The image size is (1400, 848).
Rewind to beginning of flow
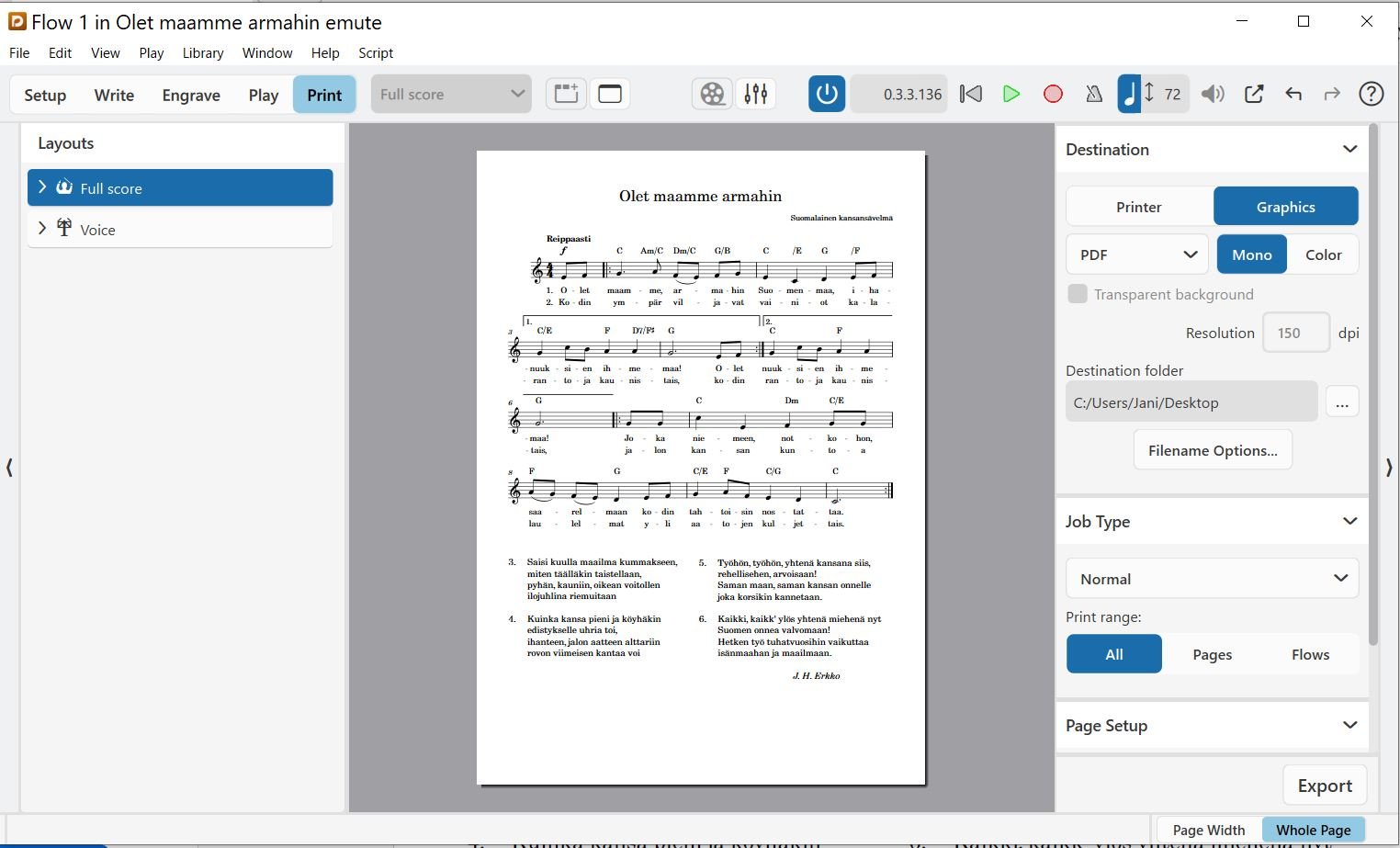[971, 94]
